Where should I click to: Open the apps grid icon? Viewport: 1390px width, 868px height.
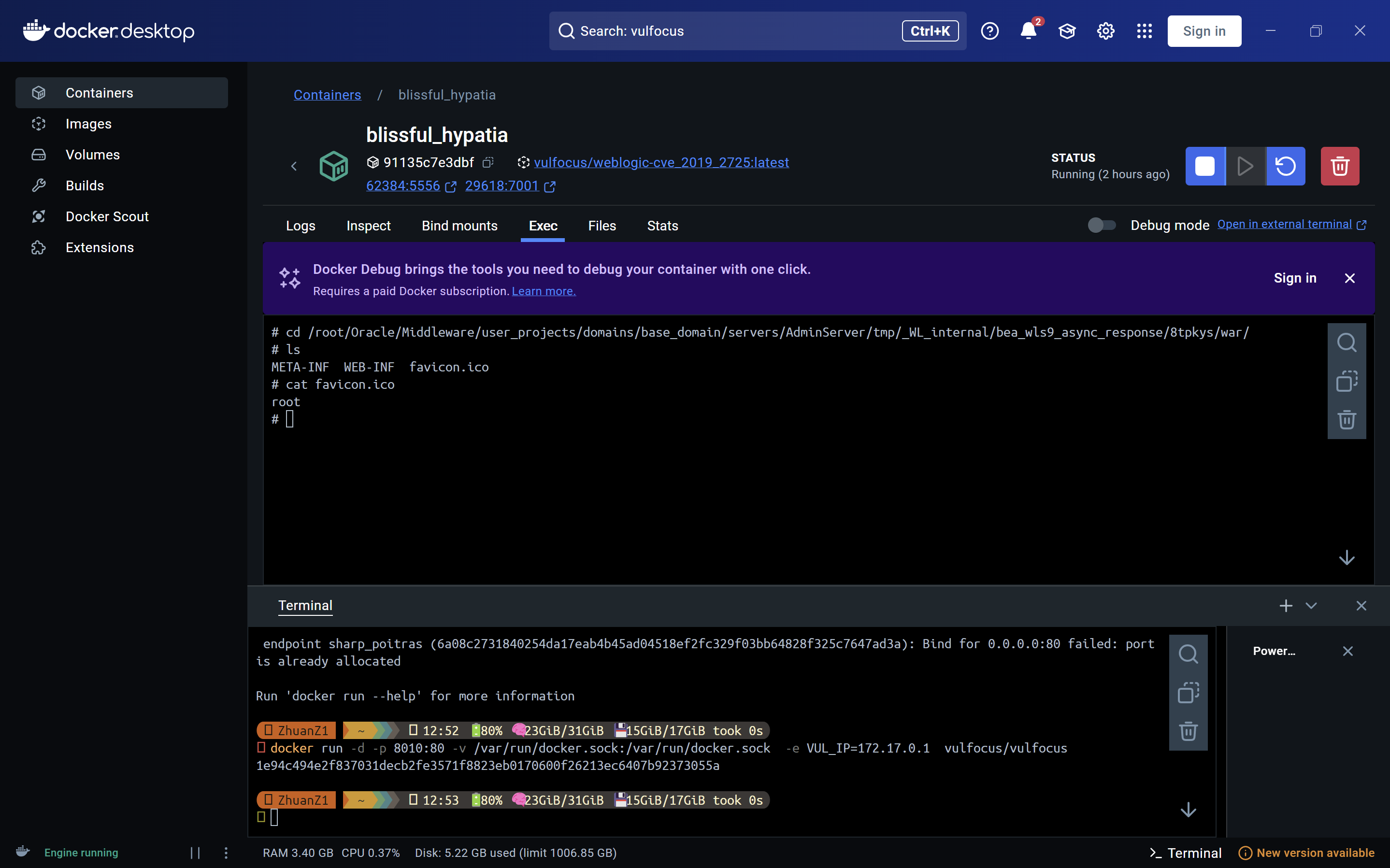[x=1144, y=31]
